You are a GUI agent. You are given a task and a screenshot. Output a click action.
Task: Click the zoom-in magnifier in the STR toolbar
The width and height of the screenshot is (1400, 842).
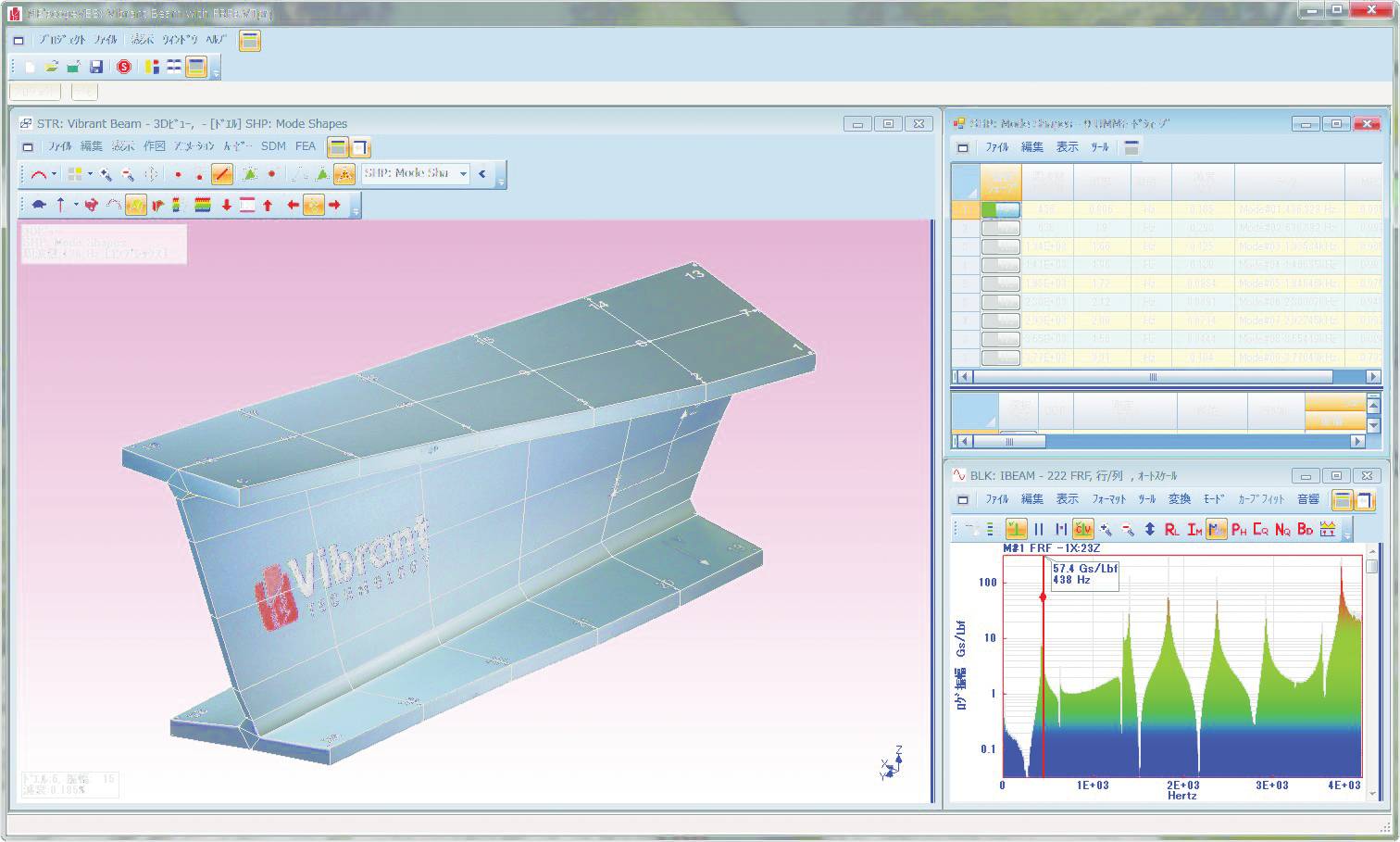coord(106,173)
